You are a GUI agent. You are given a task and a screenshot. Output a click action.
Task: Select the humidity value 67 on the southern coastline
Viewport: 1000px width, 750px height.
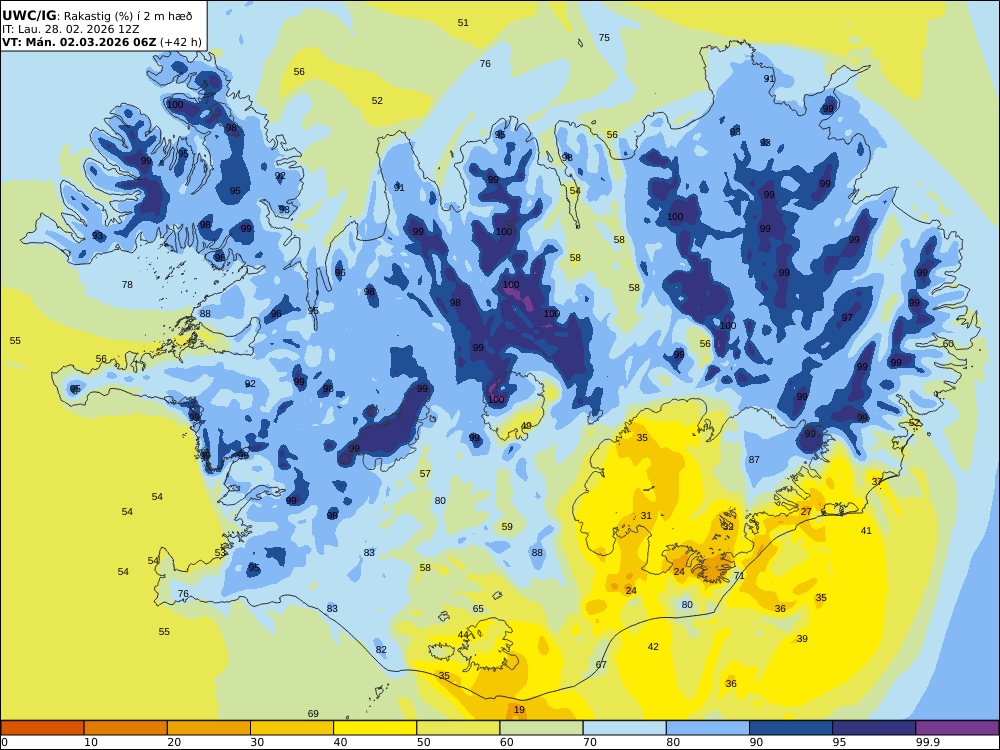click(x=601, y=665)
